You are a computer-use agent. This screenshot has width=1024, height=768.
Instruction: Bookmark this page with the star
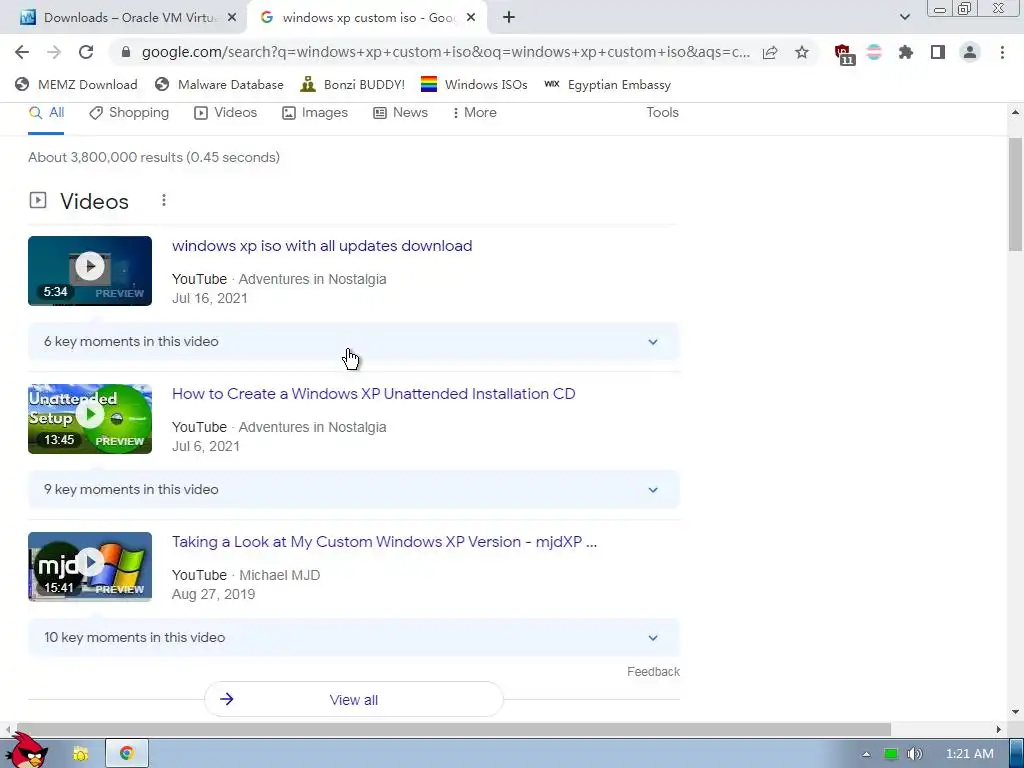[802, 52]
